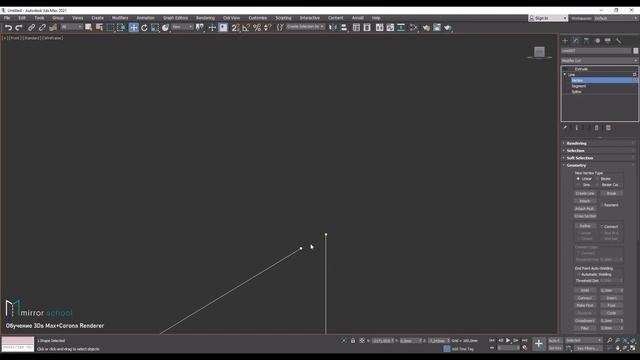Open the Customize menu
Viewport: 640px width, 360px height.
258,18
